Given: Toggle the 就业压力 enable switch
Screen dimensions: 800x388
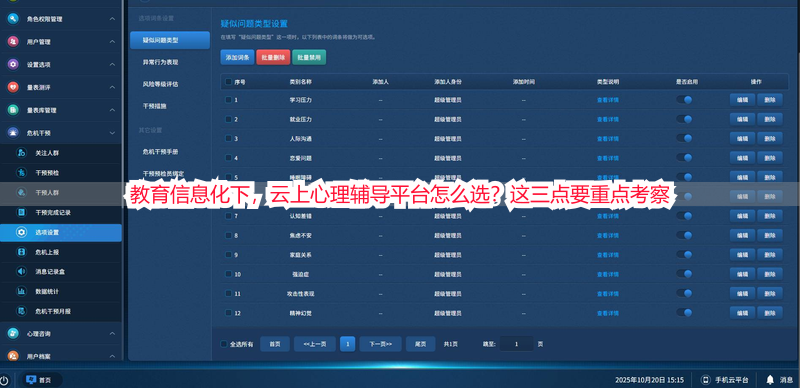Looking at the screenshot, I should pos(684,119).
